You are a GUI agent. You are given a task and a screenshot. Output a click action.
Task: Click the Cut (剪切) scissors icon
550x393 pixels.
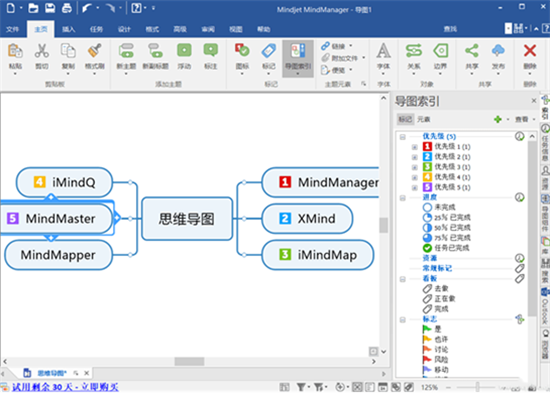pyautogui.click(x=41, y=51)
